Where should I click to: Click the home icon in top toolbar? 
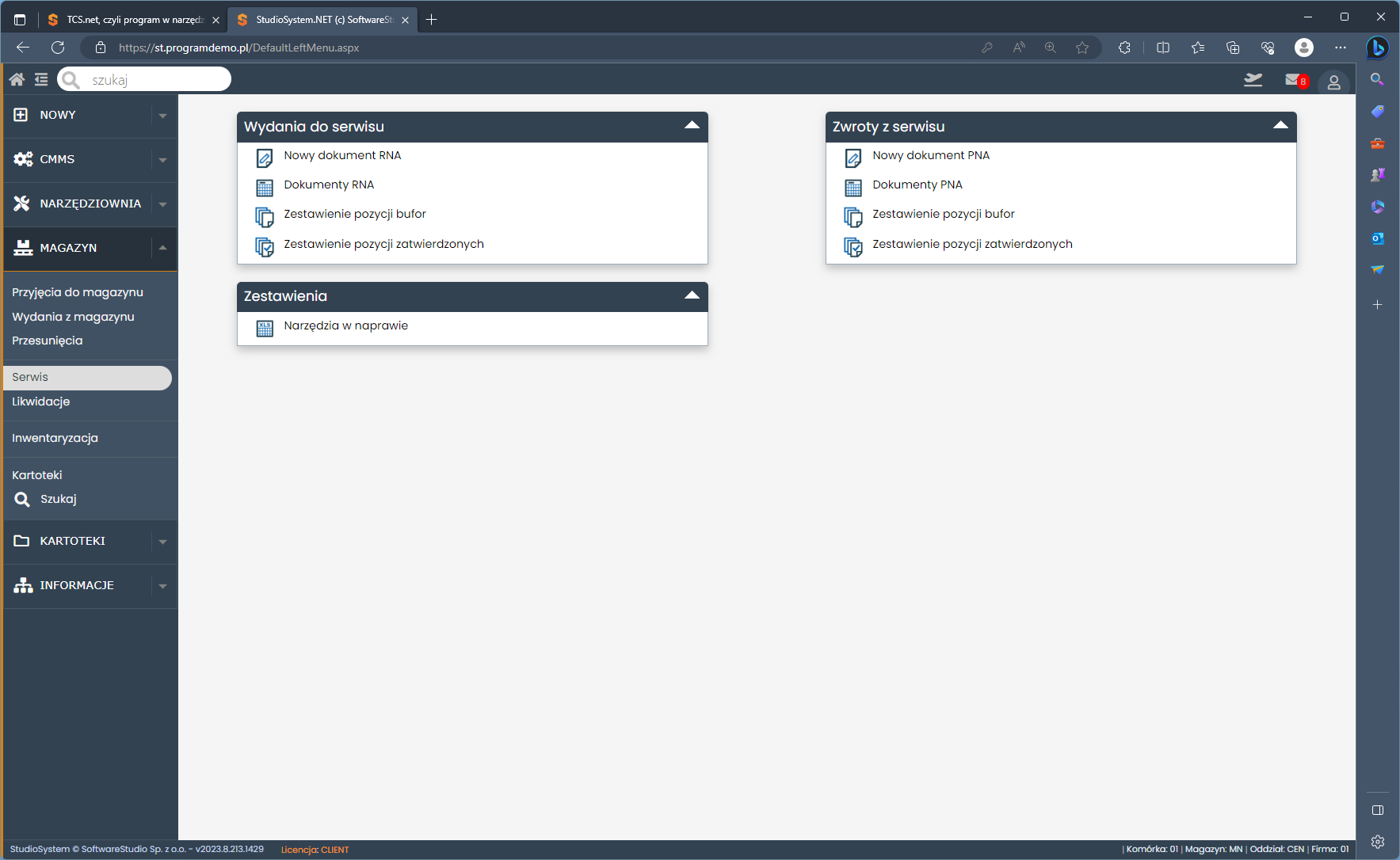(x=17, y=79)
